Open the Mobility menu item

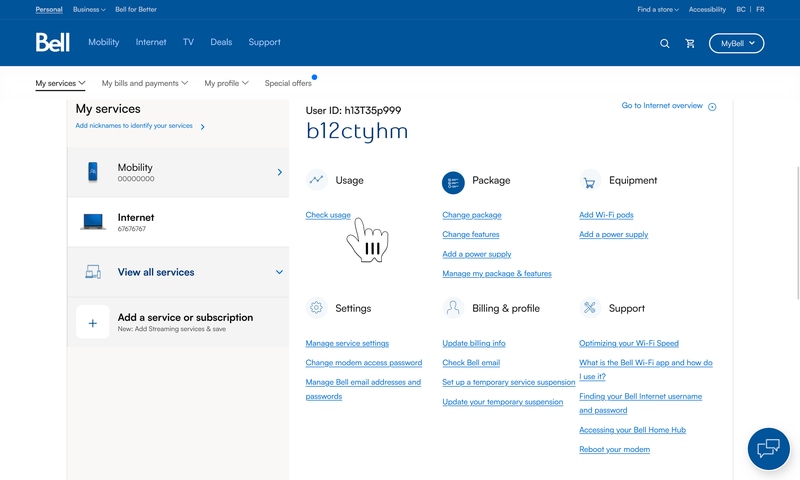pyautogui.click(x=104, y=42)
